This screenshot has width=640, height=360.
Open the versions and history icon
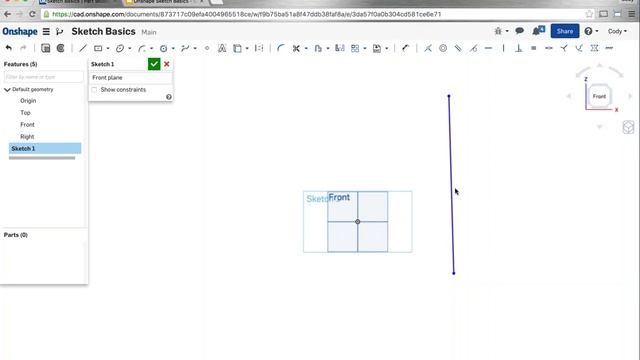point(60,31)
